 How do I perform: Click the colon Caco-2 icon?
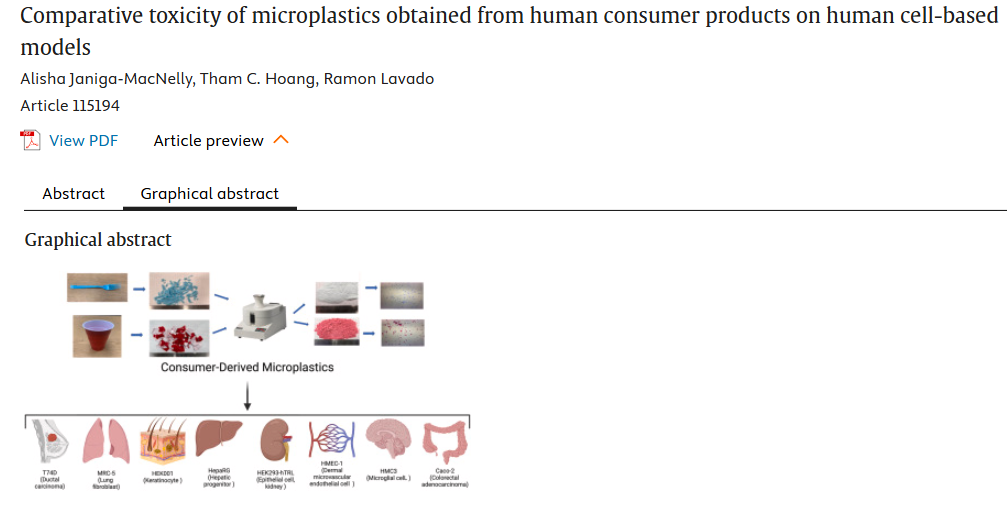tap(443, 441)
